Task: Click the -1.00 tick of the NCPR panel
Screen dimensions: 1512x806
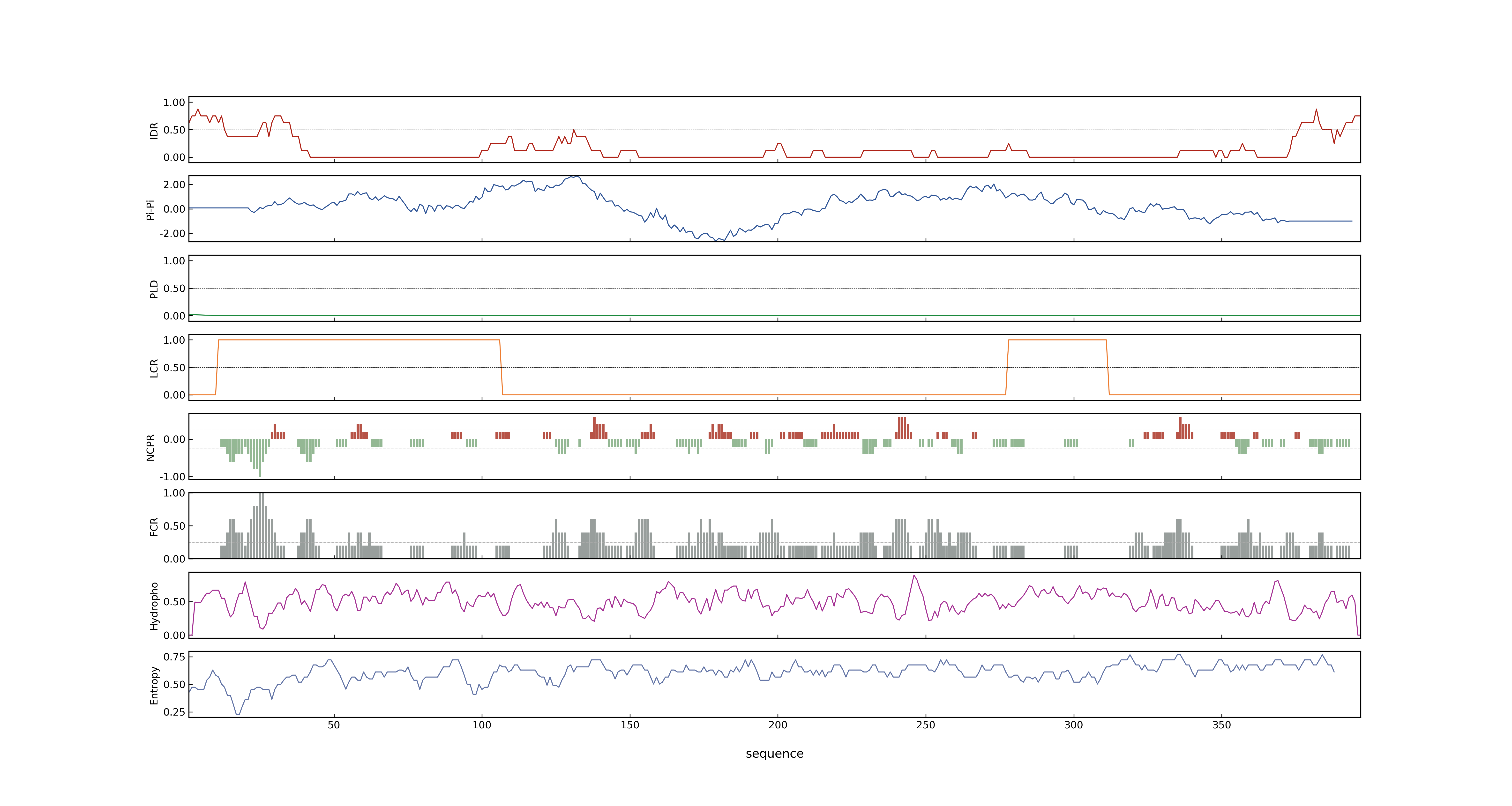Action: [172, 477]
